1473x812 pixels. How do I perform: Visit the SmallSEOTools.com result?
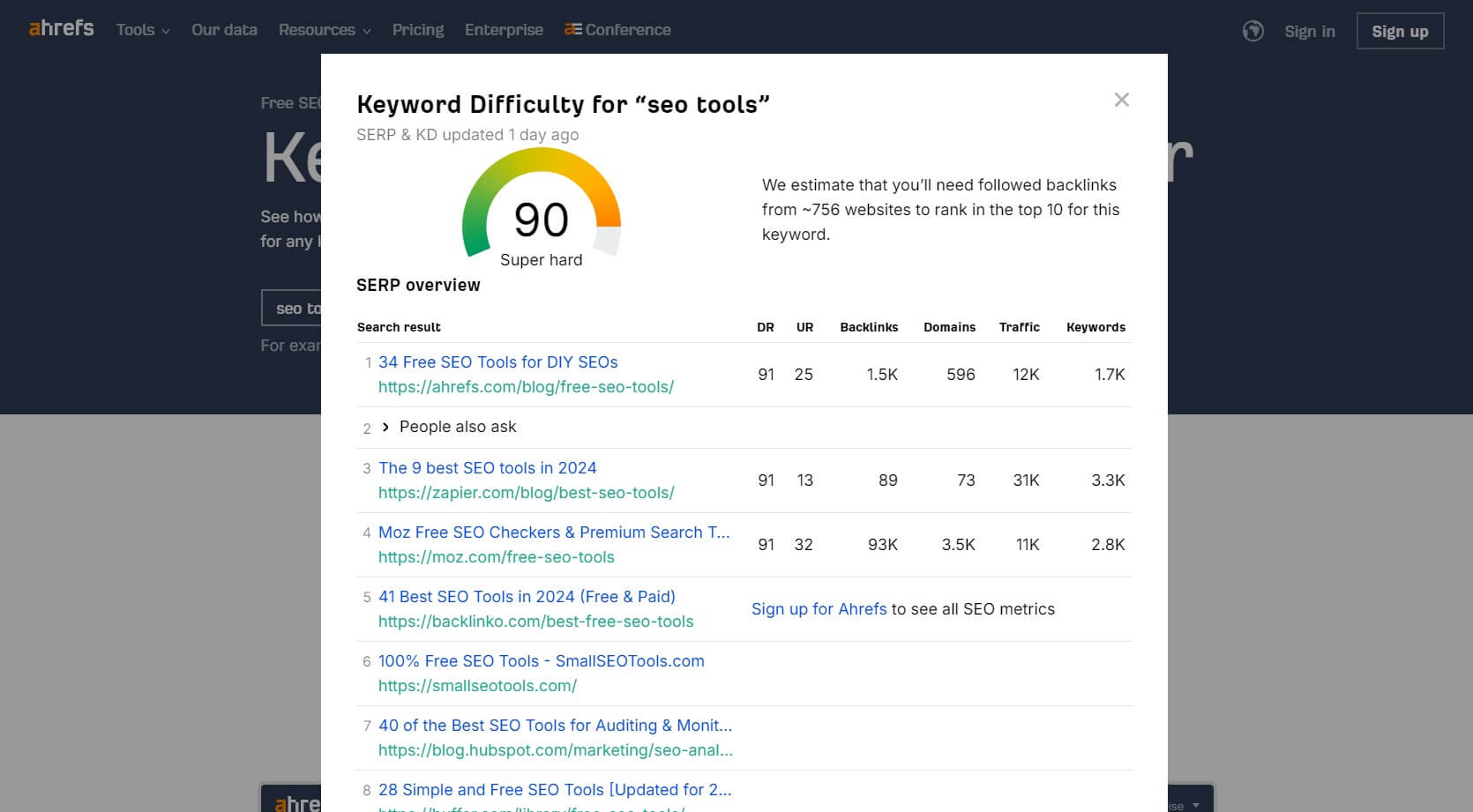click(541, 660)
